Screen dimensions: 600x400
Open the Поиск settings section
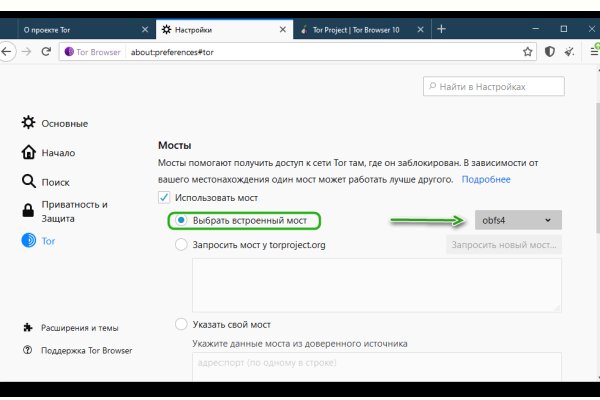tap(56, 182)
